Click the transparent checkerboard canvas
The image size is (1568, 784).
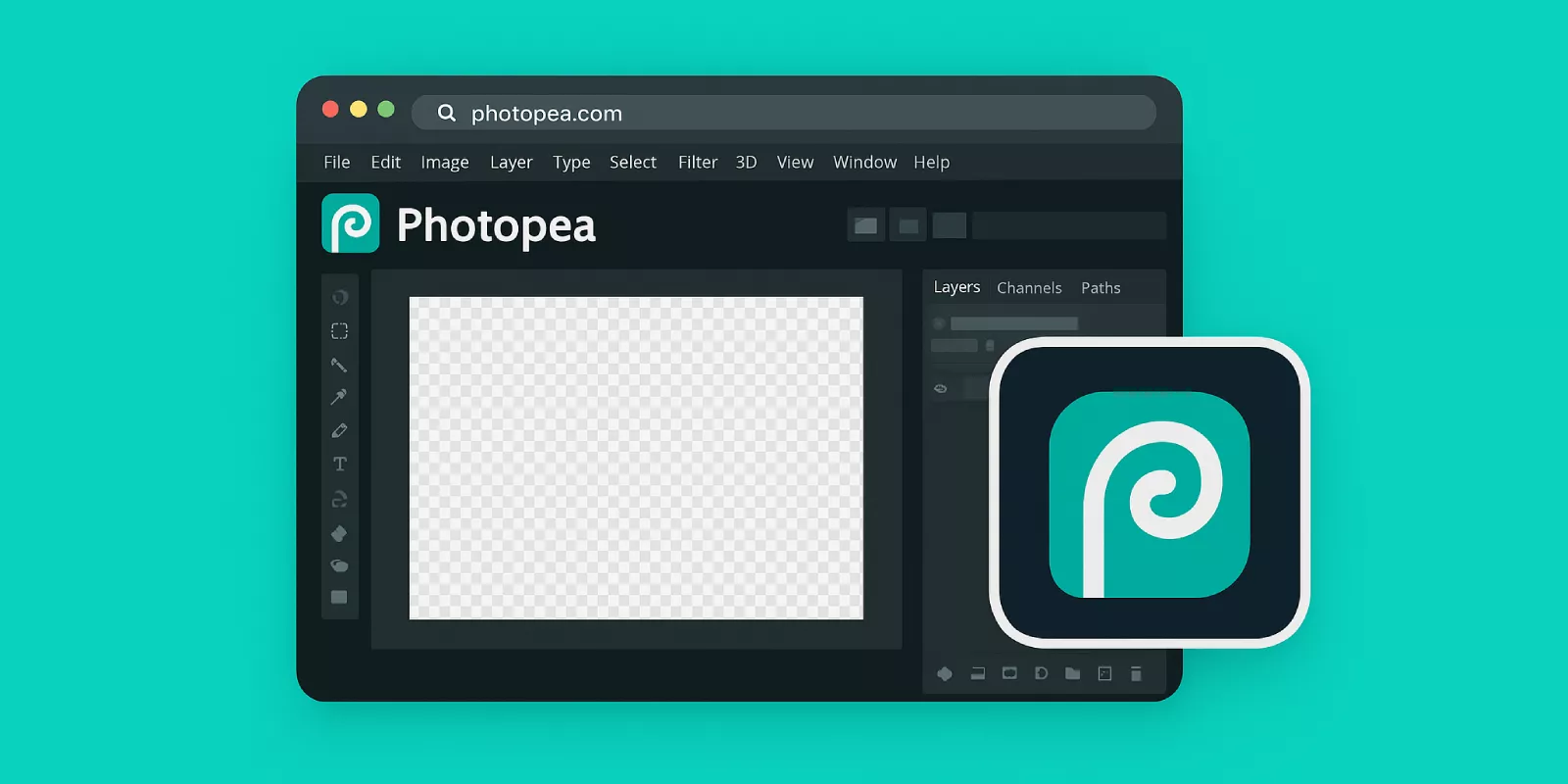tap(636, 458)
